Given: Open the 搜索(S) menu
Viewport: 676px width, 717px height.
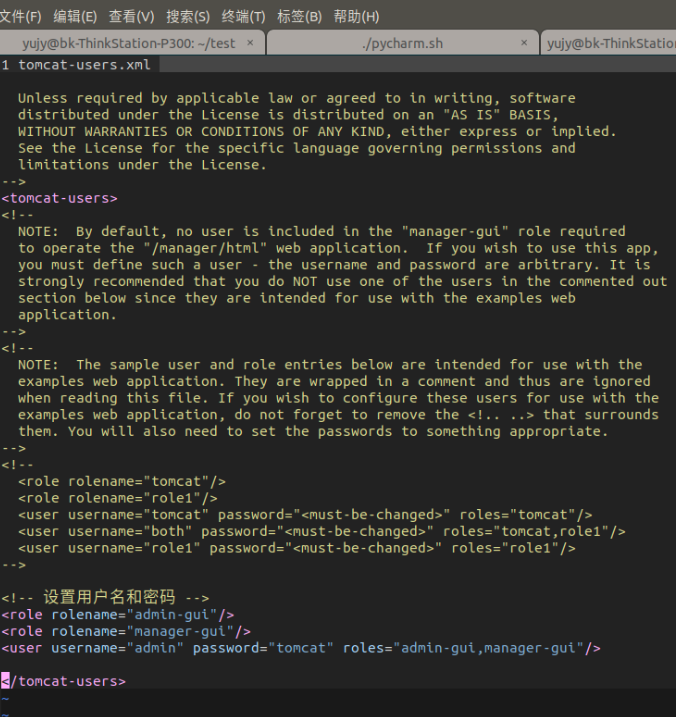Looking at the screenshot, I should pos(187,16).
